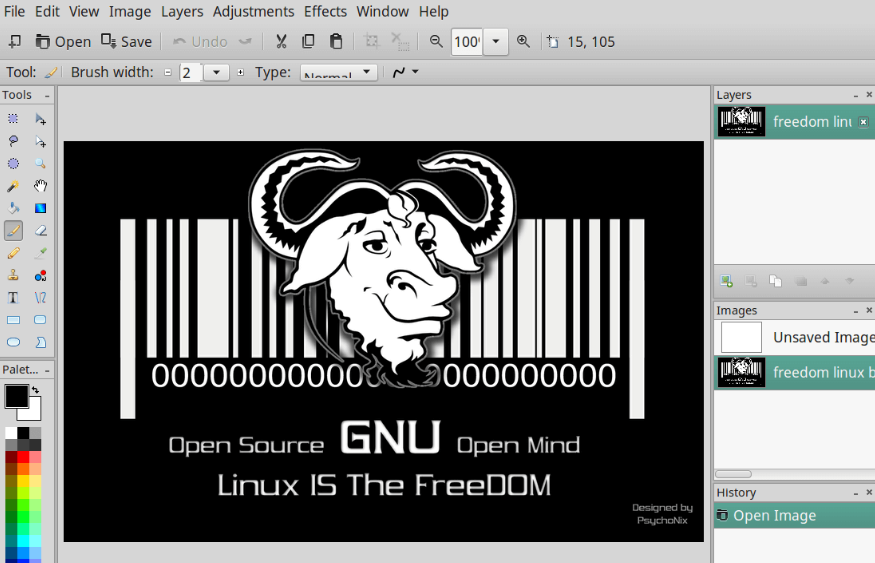The image size is (875, 563).
Task: Open the Adjustments menu
Action: click(253, 11)
